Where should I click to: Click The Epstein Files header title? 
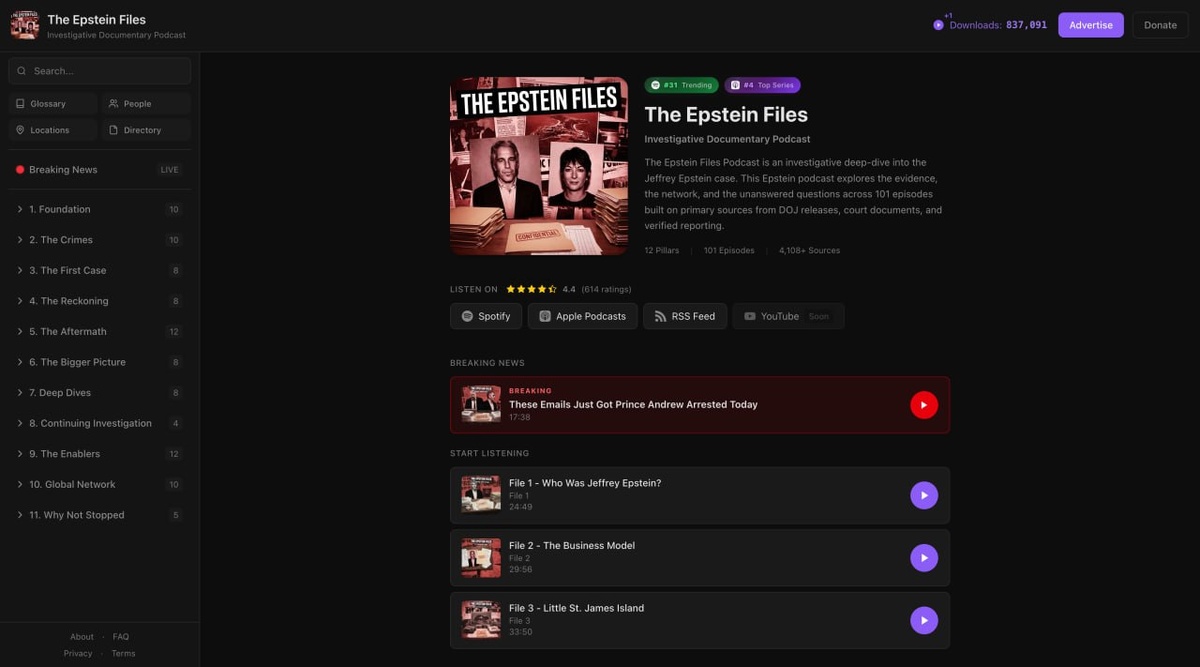coord(96,19)
